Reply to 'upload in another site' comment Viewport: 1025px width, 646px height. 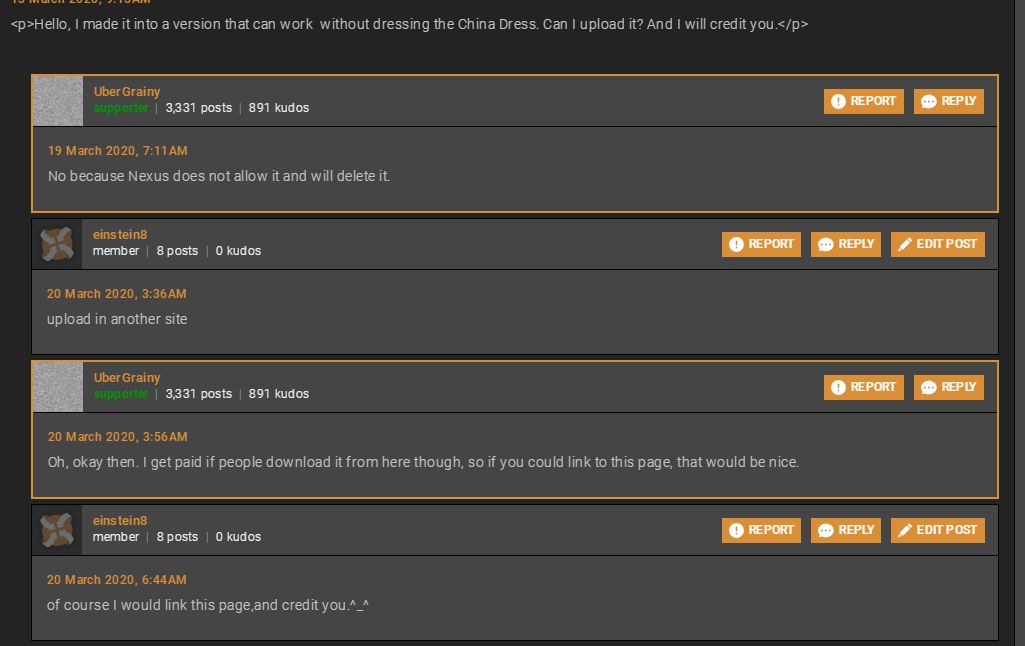pyautogui.click(x=846, y=244)
